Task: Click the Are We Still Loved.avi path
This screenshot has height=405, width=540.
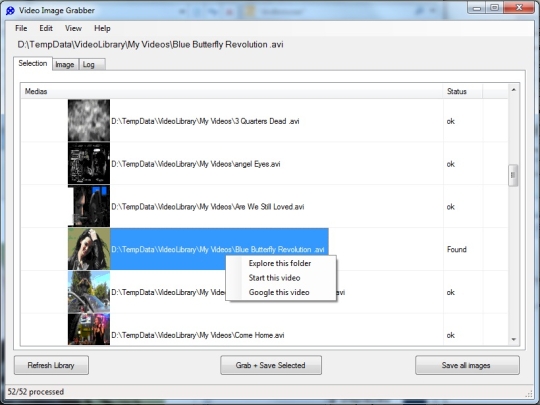Action: click(x=208, y=207)
